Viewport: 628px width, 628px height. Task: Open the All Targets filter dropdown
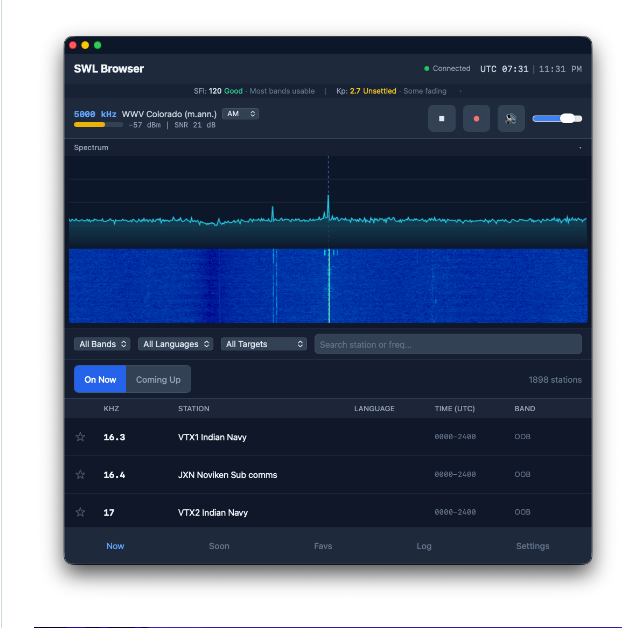(x=264, y=344)
